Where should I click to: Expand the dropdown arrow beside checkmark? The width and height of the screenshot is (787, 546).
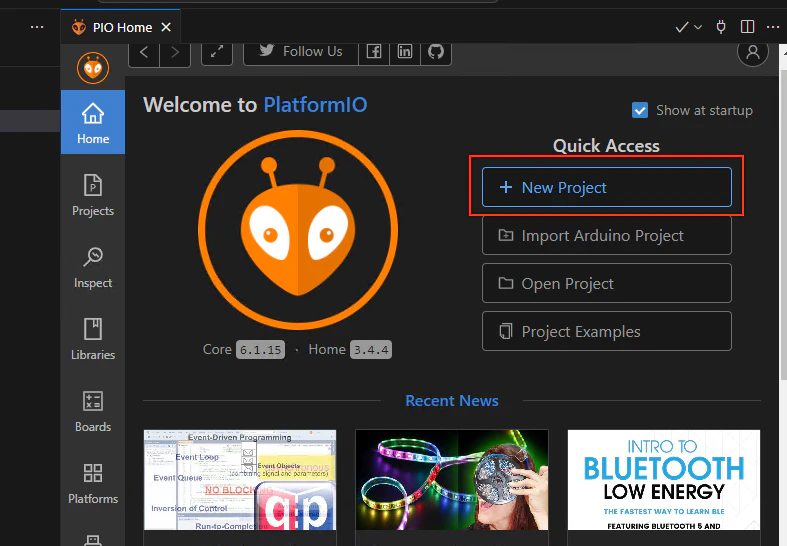tap(698, 27)
